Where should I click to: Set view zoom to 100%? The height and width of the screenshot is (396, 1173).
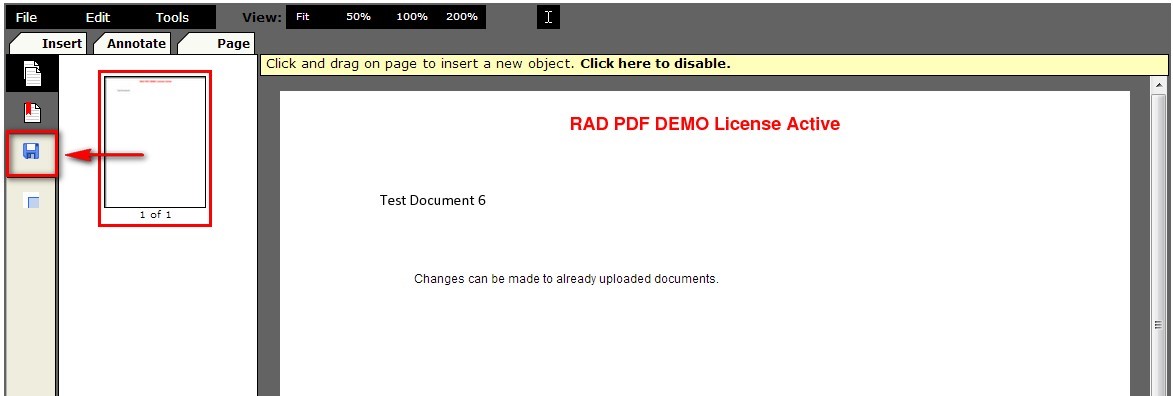click(411, 16)
